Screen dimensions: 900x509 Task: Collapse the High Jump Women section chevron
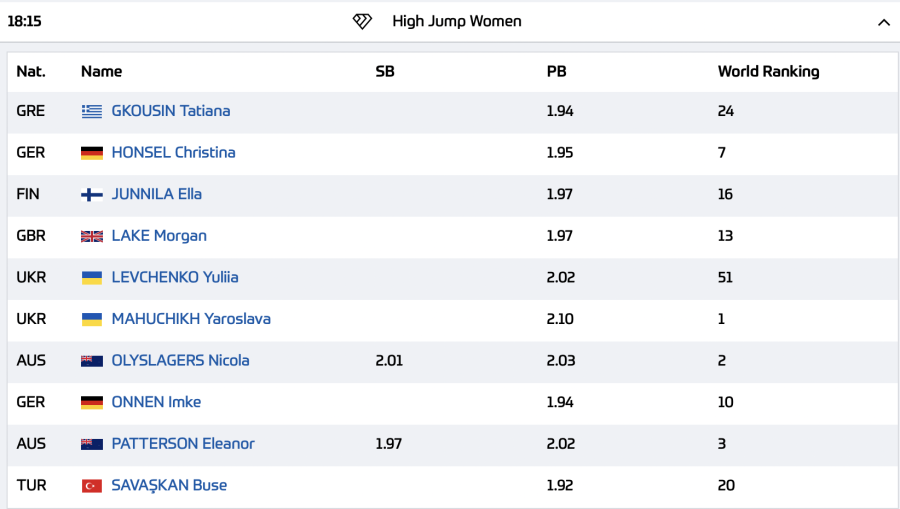[883, 22]
